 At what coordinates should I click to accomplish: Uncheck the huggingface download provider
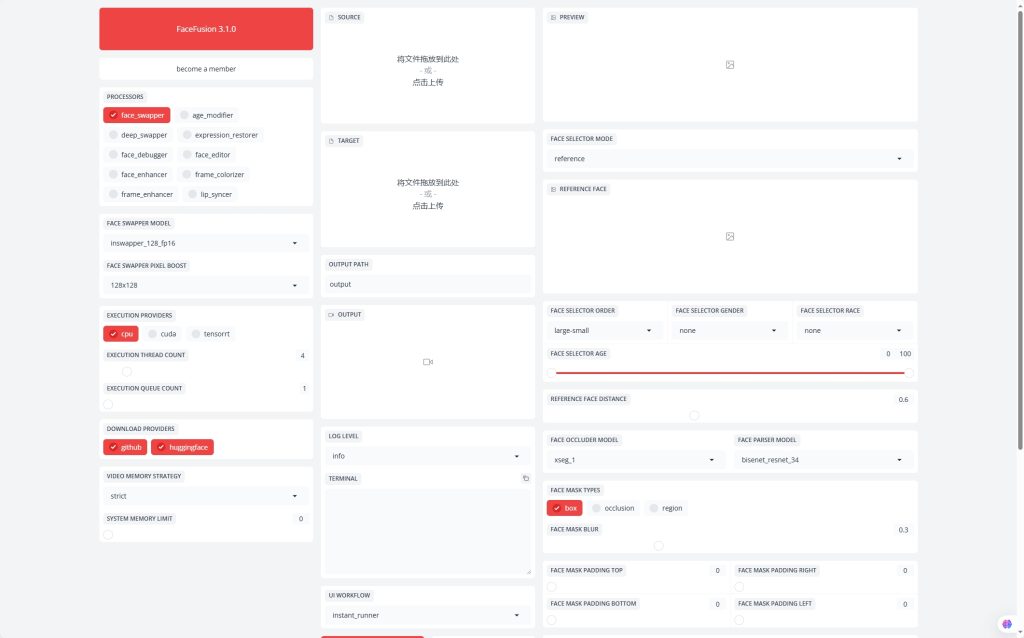tap(182, 447)
